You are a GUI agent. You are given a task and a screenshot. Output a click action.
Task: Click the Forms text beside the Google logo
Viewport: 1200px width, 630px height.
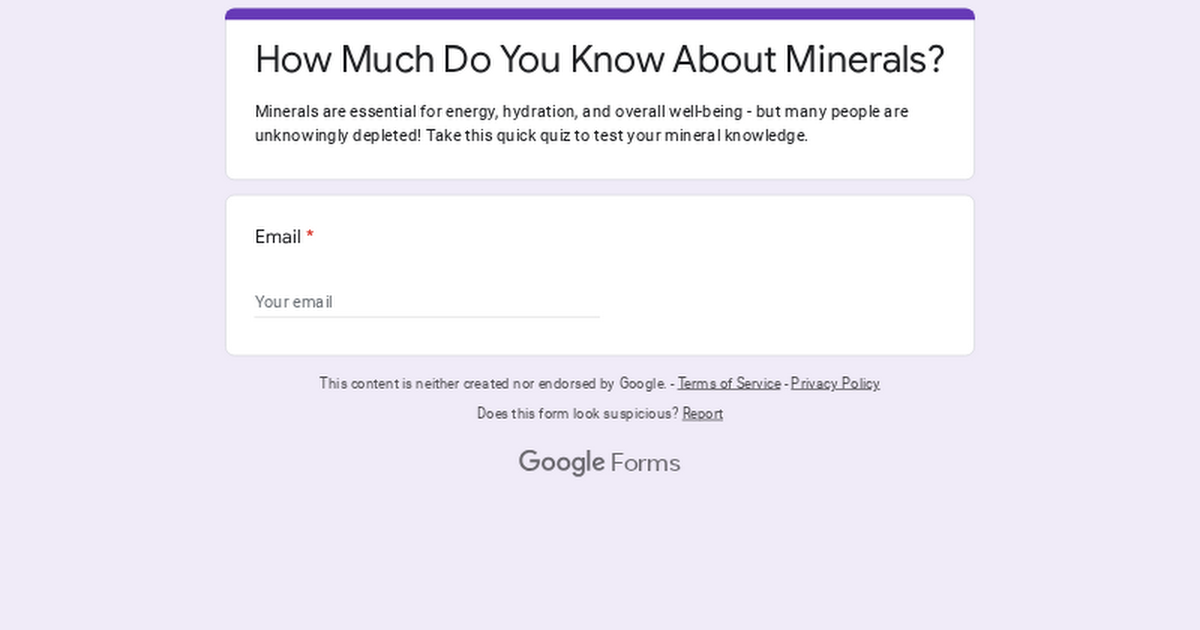coord(645,462)
